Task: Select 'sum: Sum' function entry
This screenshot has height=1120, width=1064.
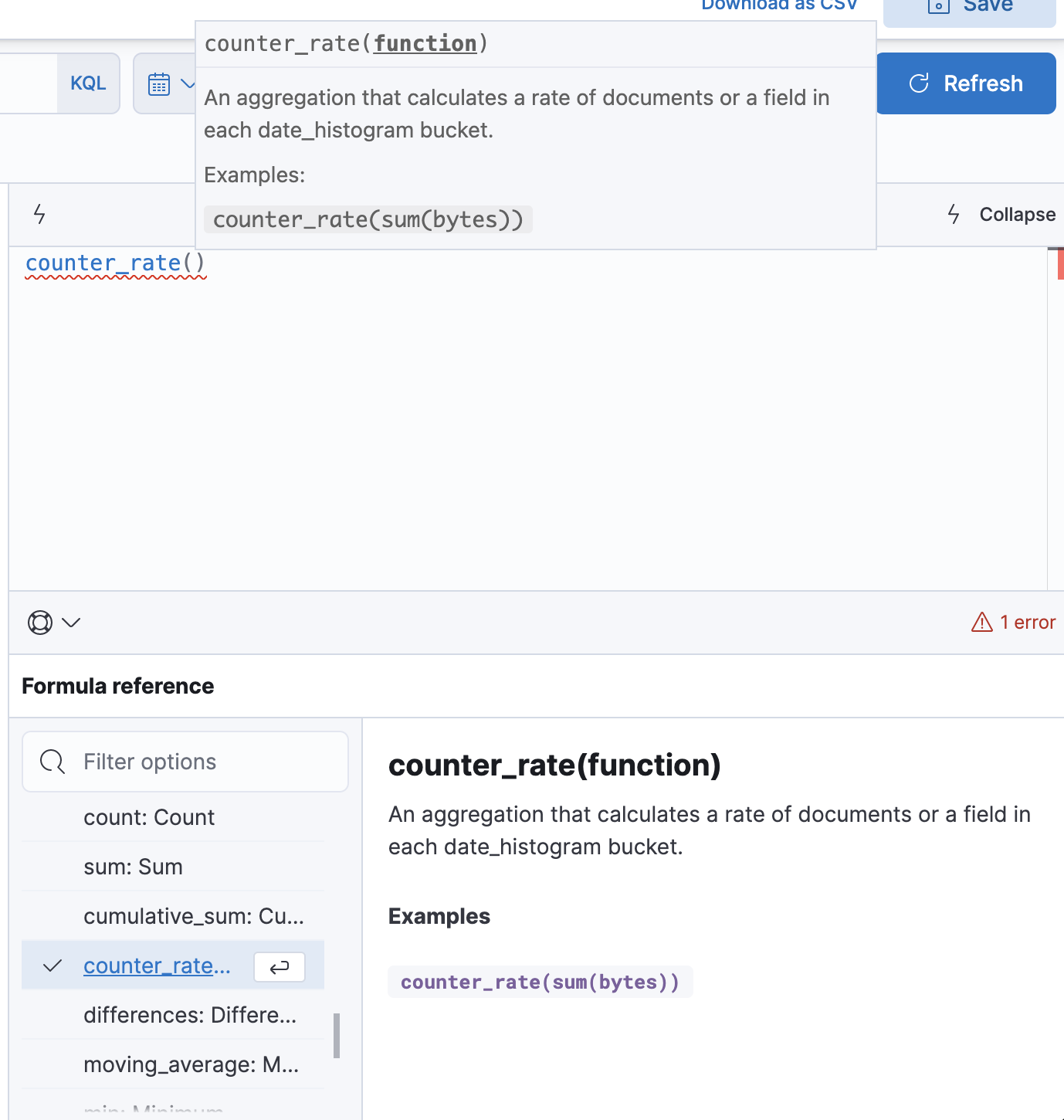Action: tap(133, 867)
